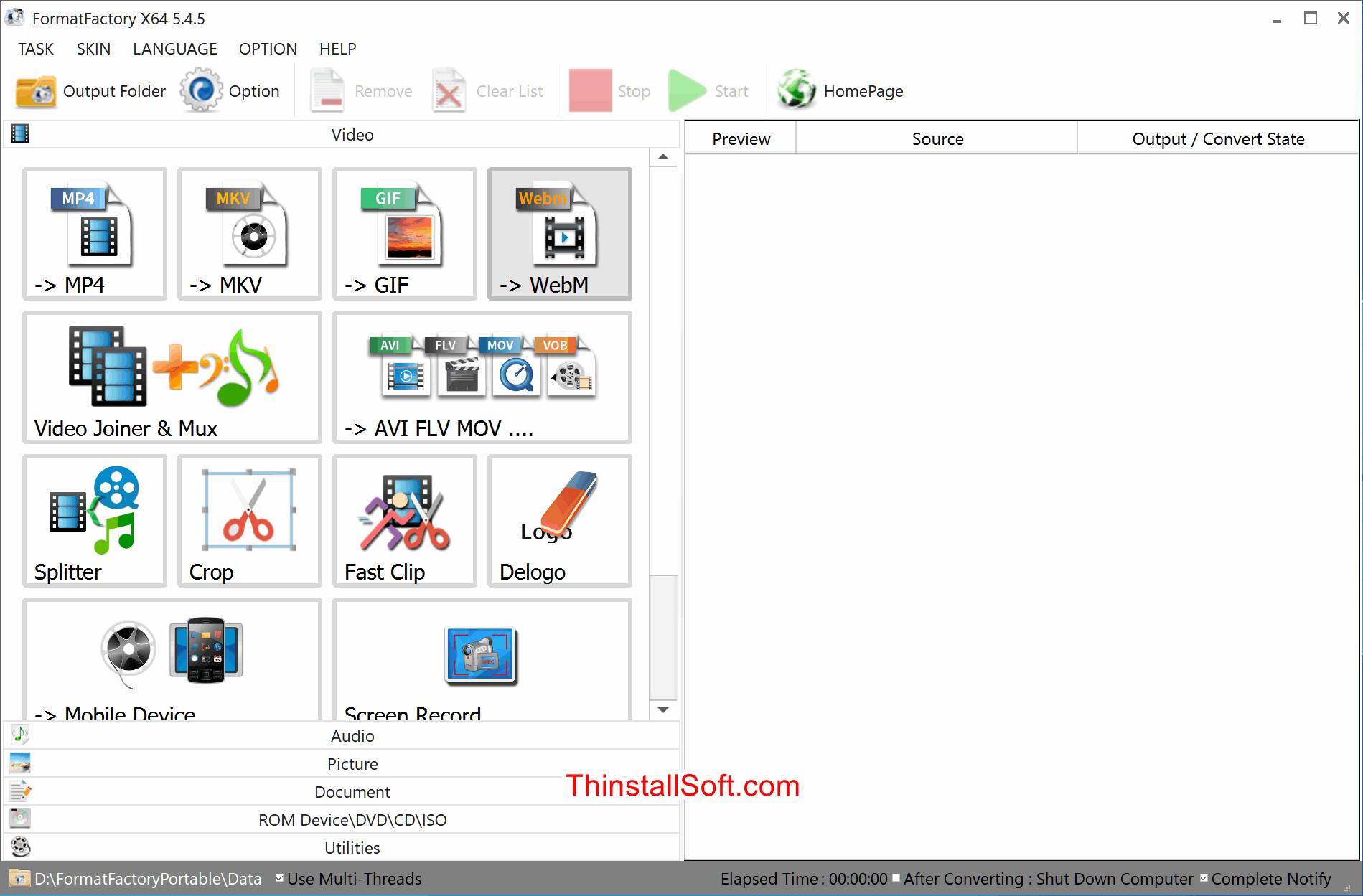Viewport: 1363px width, 896px height.
Task: Collapse the Video category header
Action: coord(342,135)
